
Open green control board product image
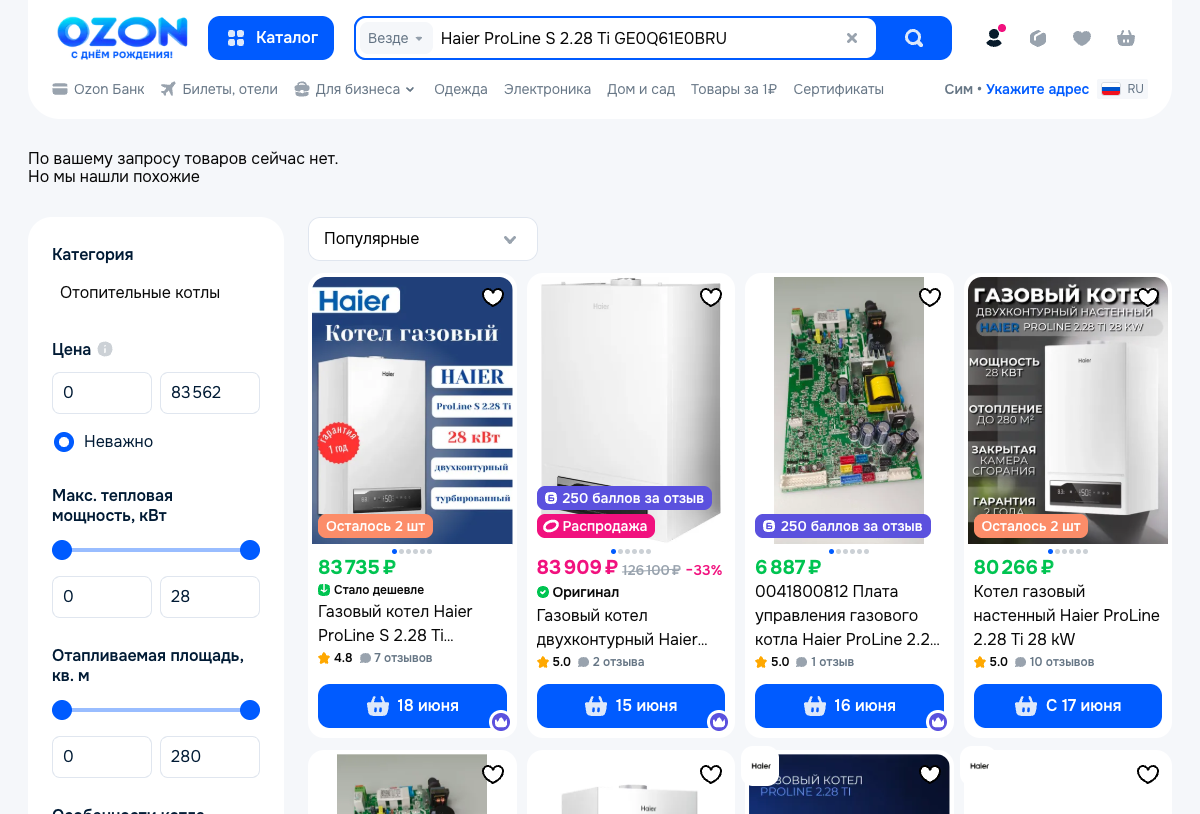849,410
